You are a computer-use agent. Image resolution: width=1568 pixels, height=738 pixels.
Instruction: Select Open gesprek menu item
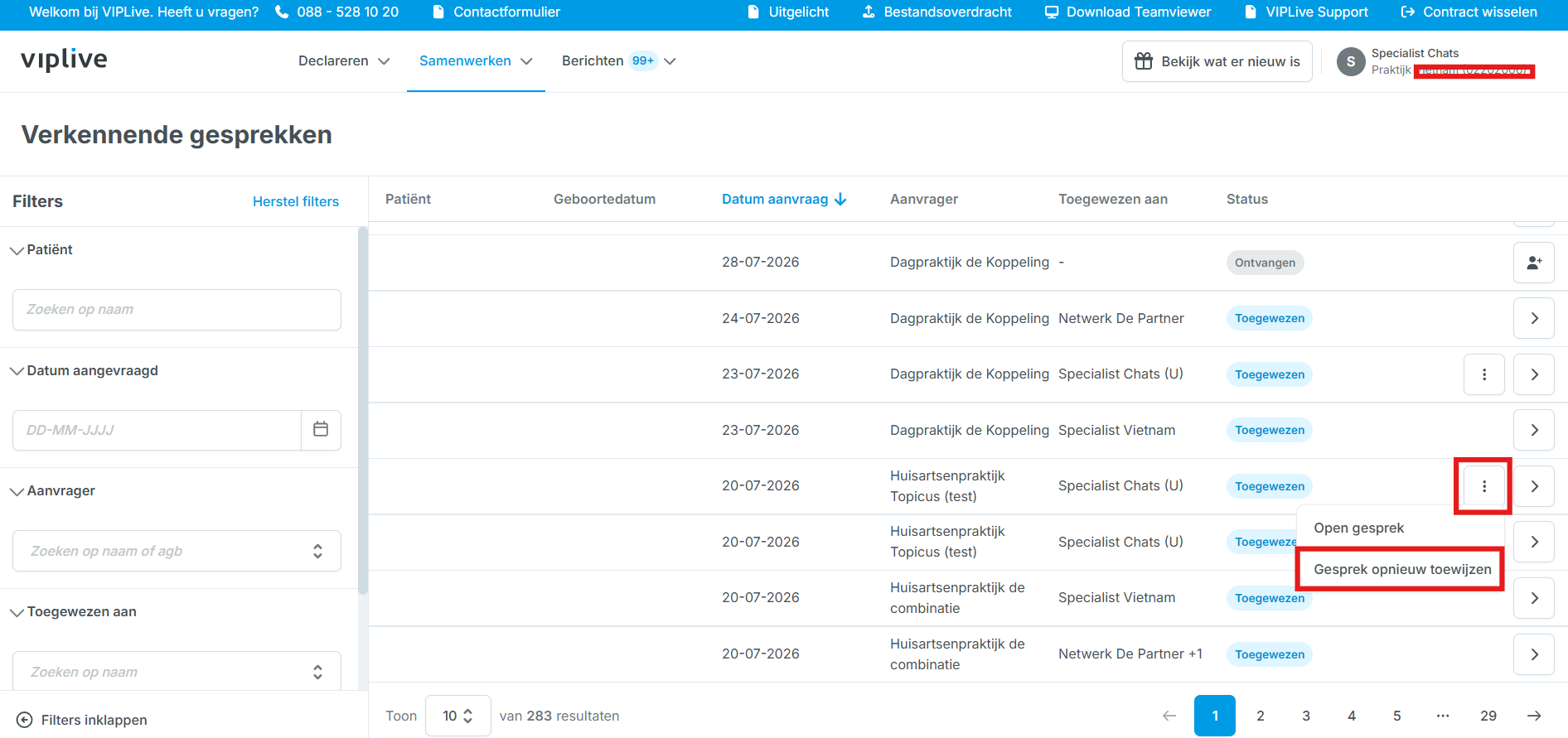1401,528
